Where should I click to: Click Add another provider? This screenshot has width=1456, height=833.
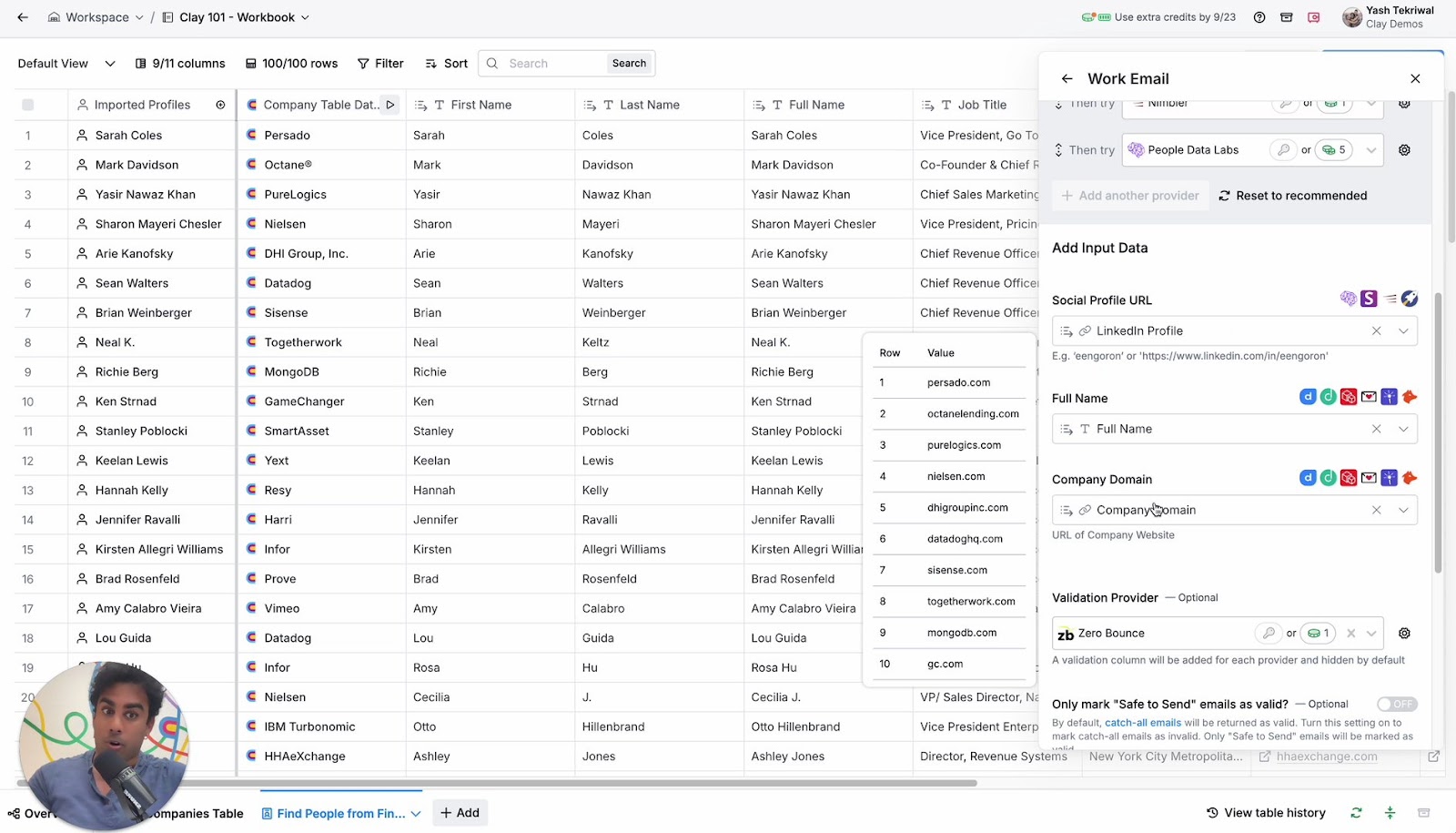coord(1130,196)
